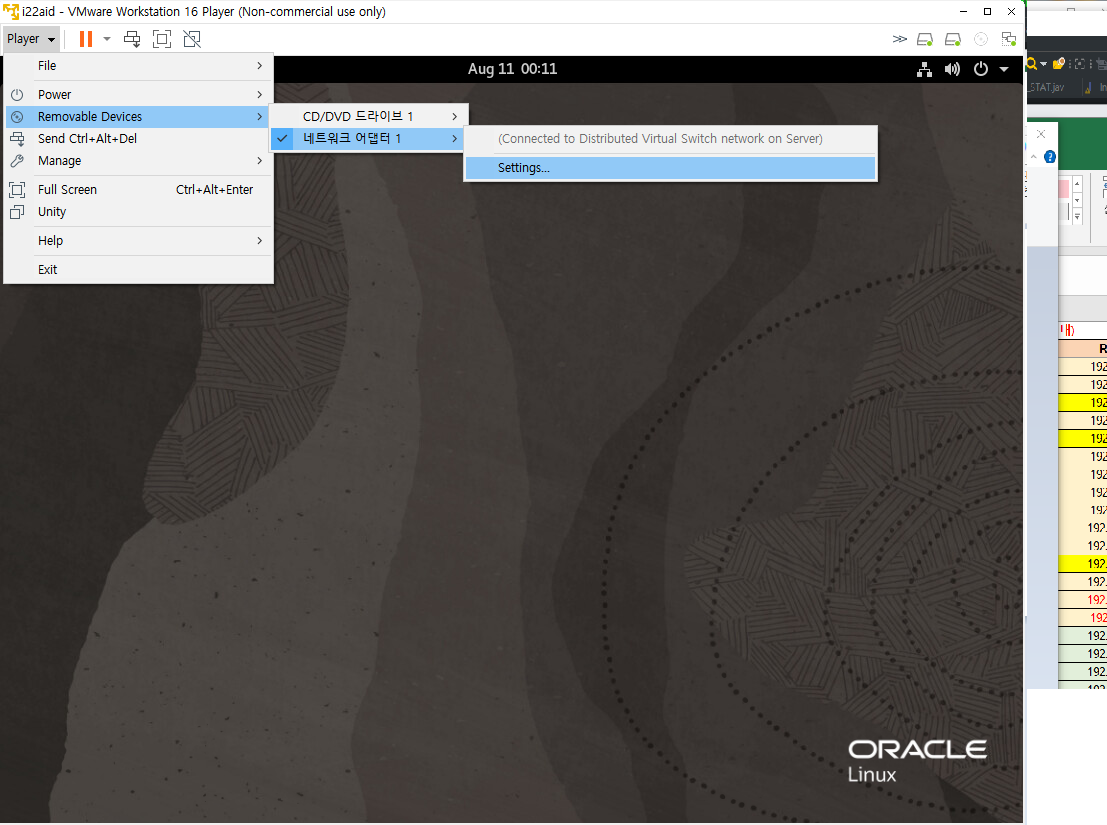The image size is (1107, 825).
Task: Click the blue help question mark icon
Action: [x=1050, y=157]
